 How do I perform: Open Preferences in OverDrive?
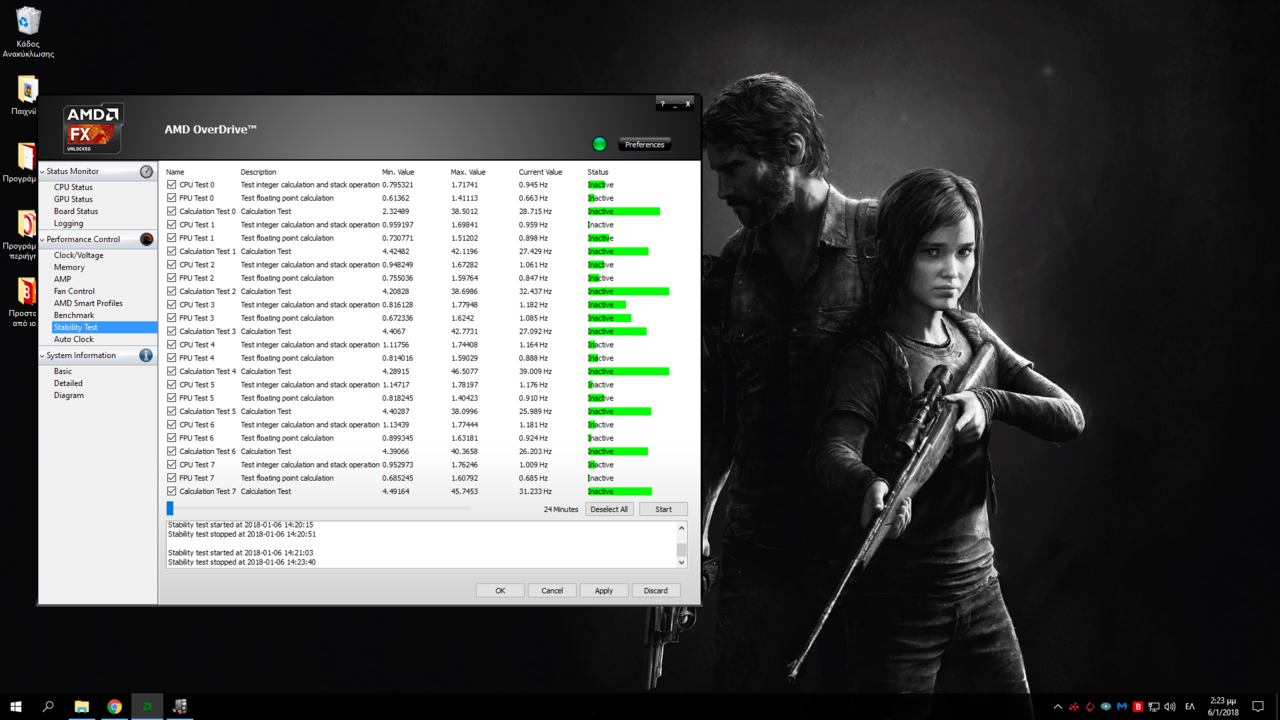[644, 144]
